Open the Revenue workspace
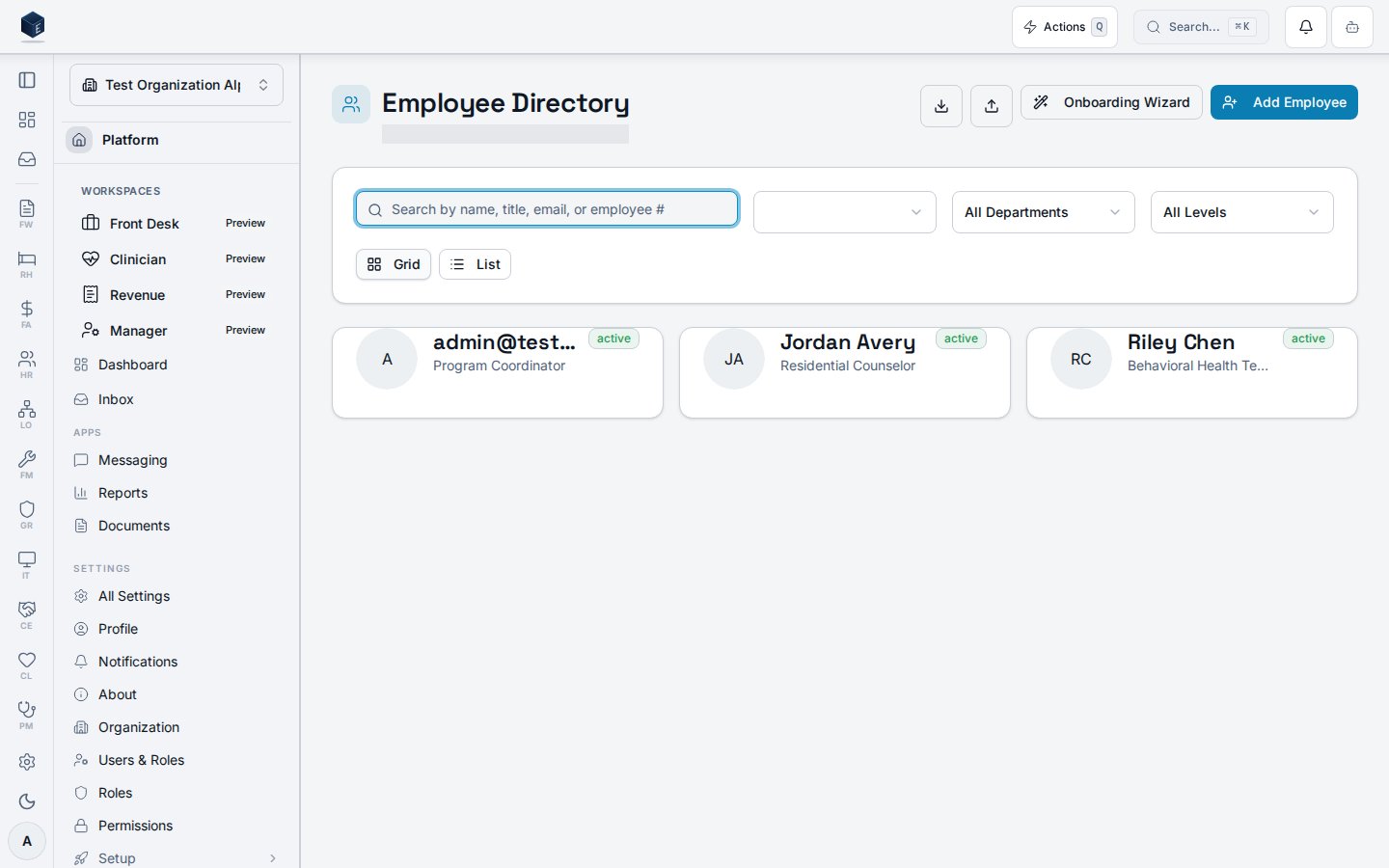 click(x=177, y=295)
